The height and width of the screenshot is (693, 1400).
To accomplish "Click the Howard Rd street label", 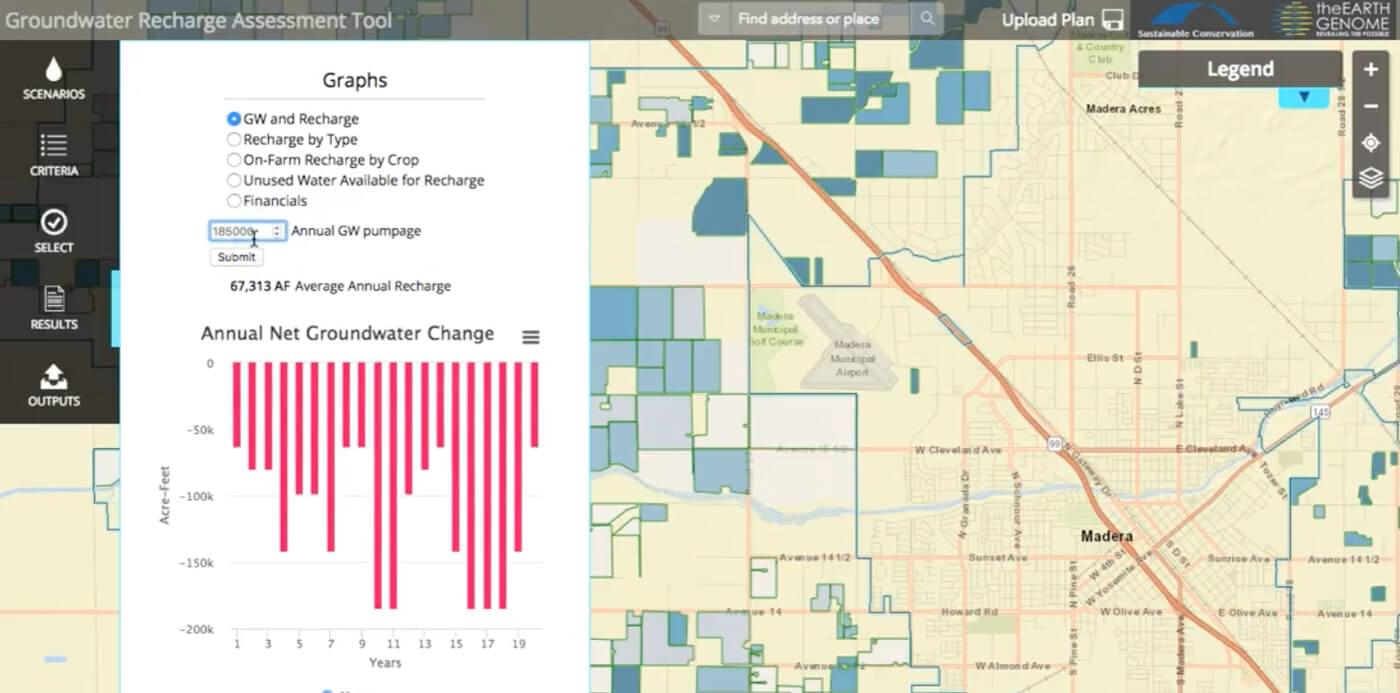I will [x=969, y=611].
